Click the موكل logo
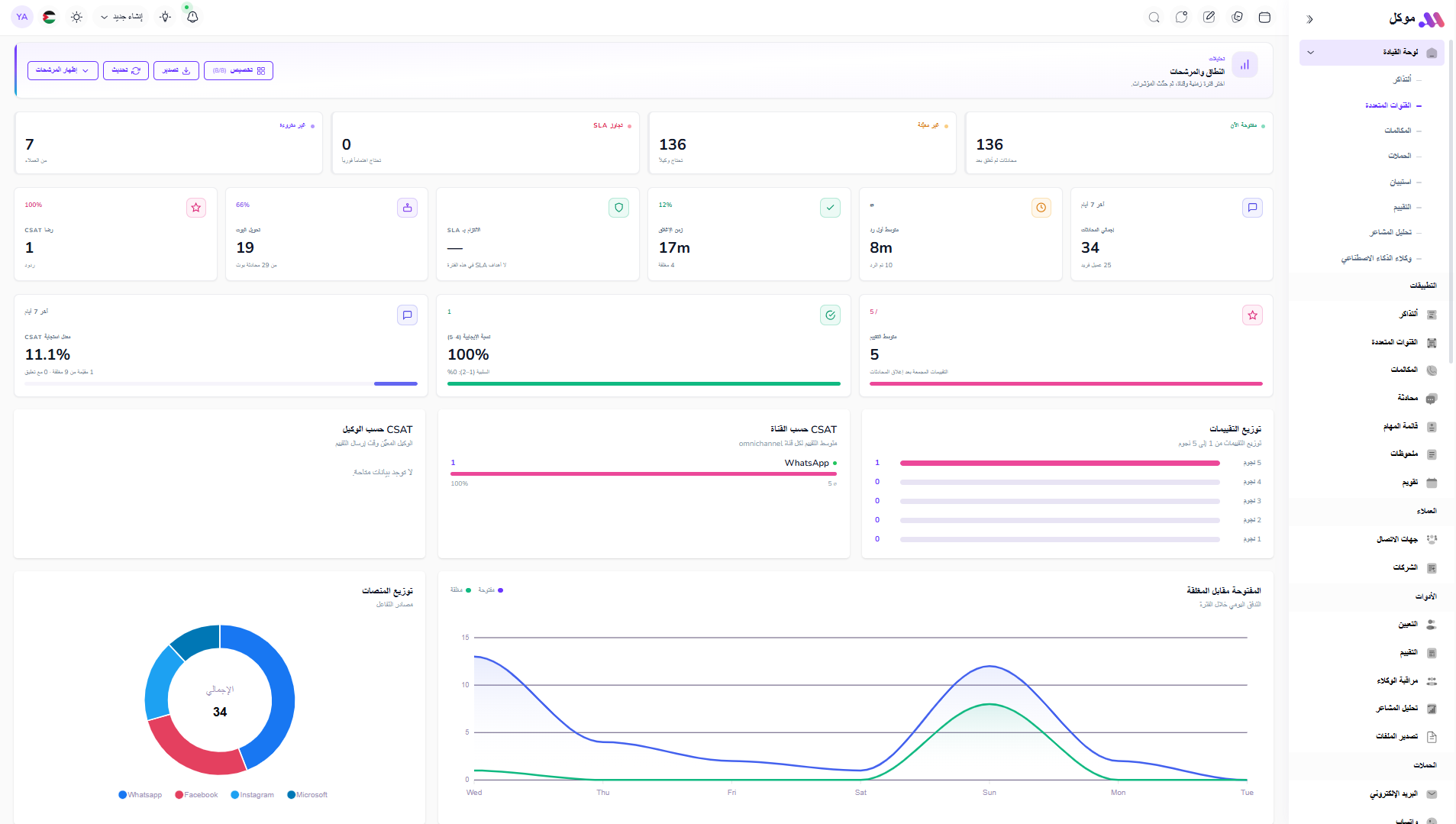 coord(1416,18)
